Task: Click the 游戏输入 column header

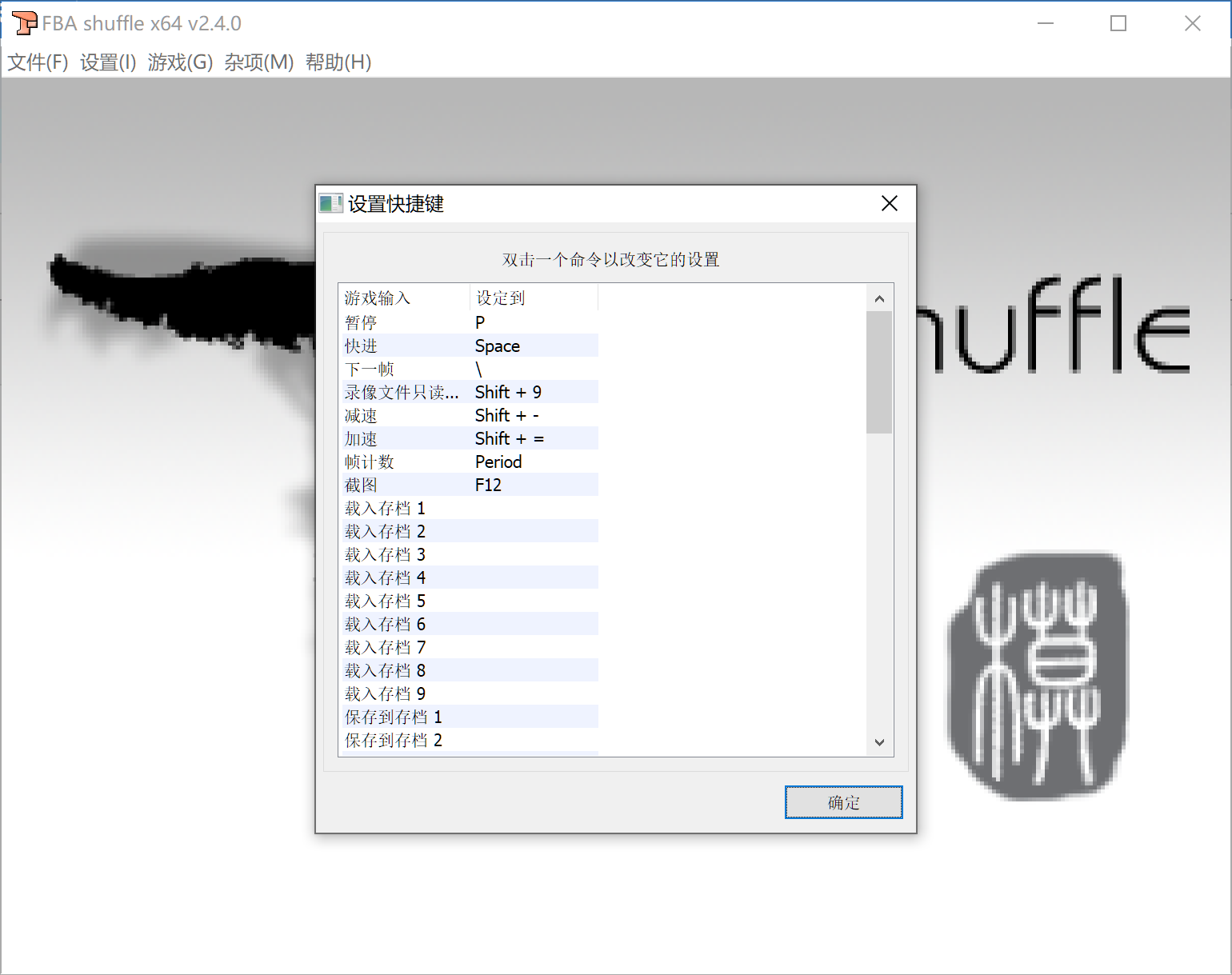Action: 404,298
